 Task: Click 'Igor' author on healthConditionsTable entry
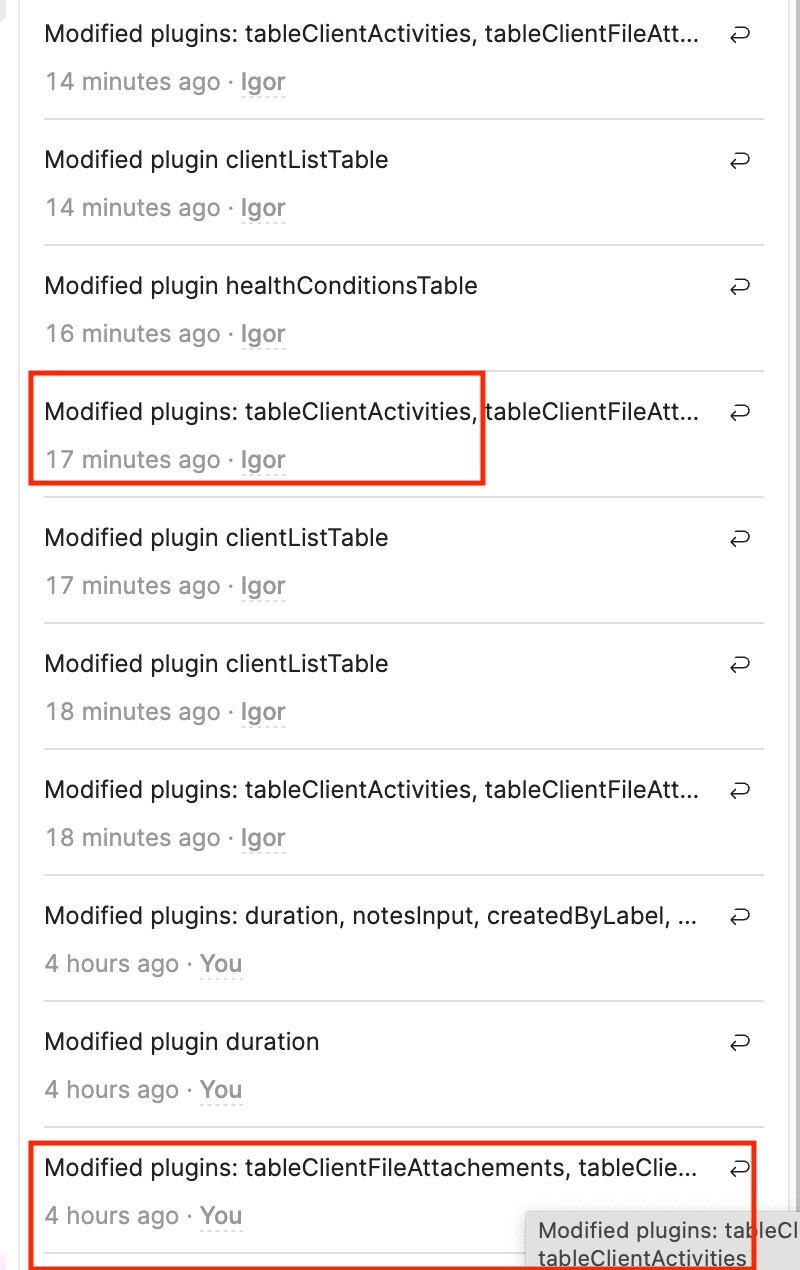point(263,334)
